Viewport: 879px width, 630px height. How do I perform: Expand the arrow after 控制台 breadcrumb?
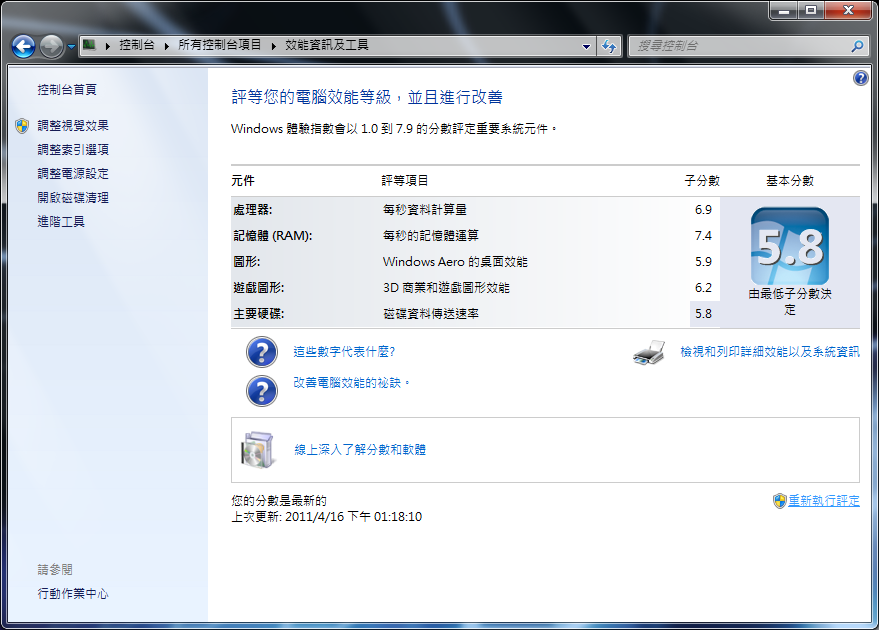click(x=166, y=46)
